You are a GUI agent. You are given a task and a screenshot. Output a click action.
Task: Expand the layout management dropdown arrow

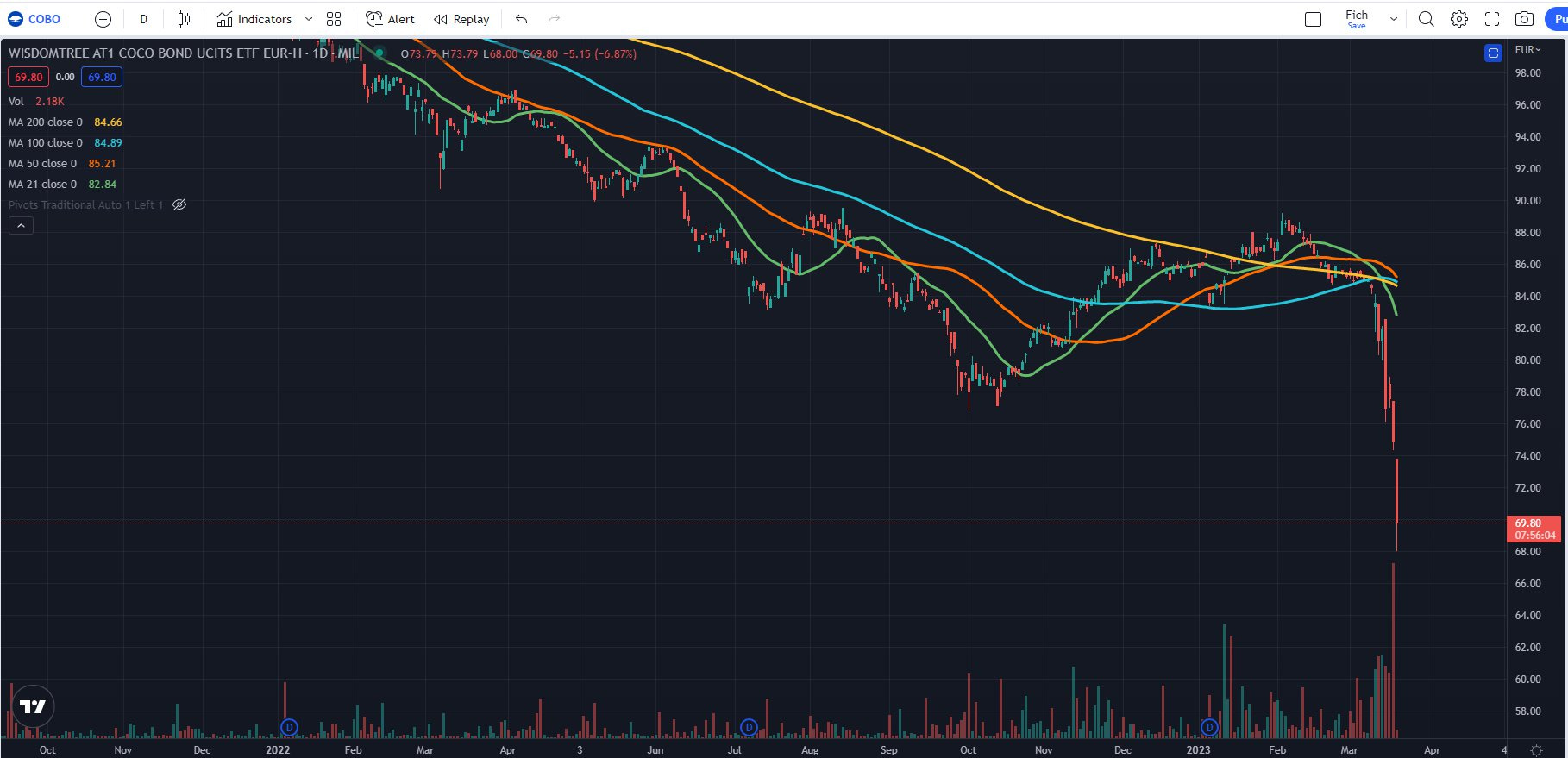1393,19
